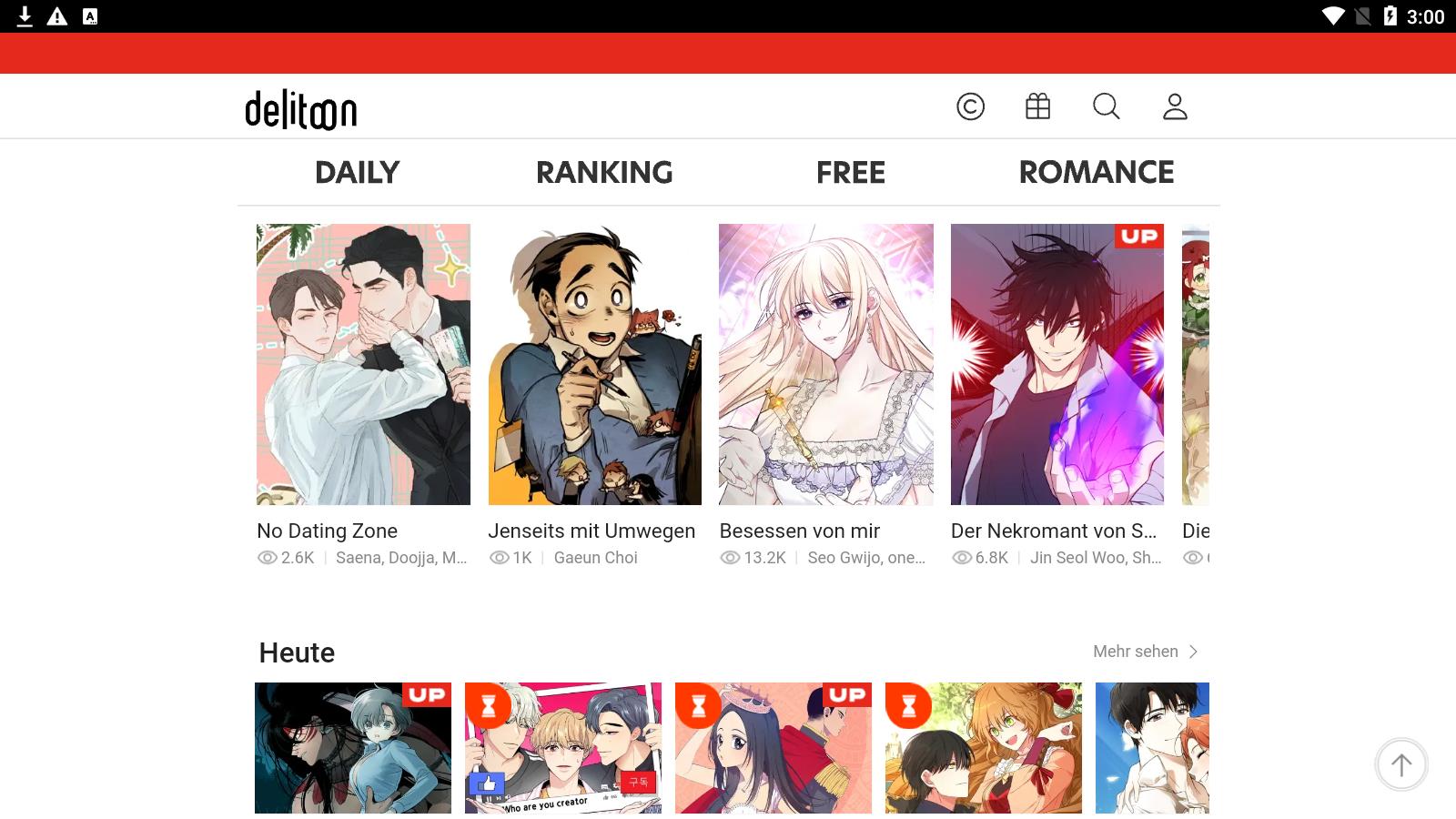Open the FREE tab
This screenshot has width=1456, height=819.
850,172
